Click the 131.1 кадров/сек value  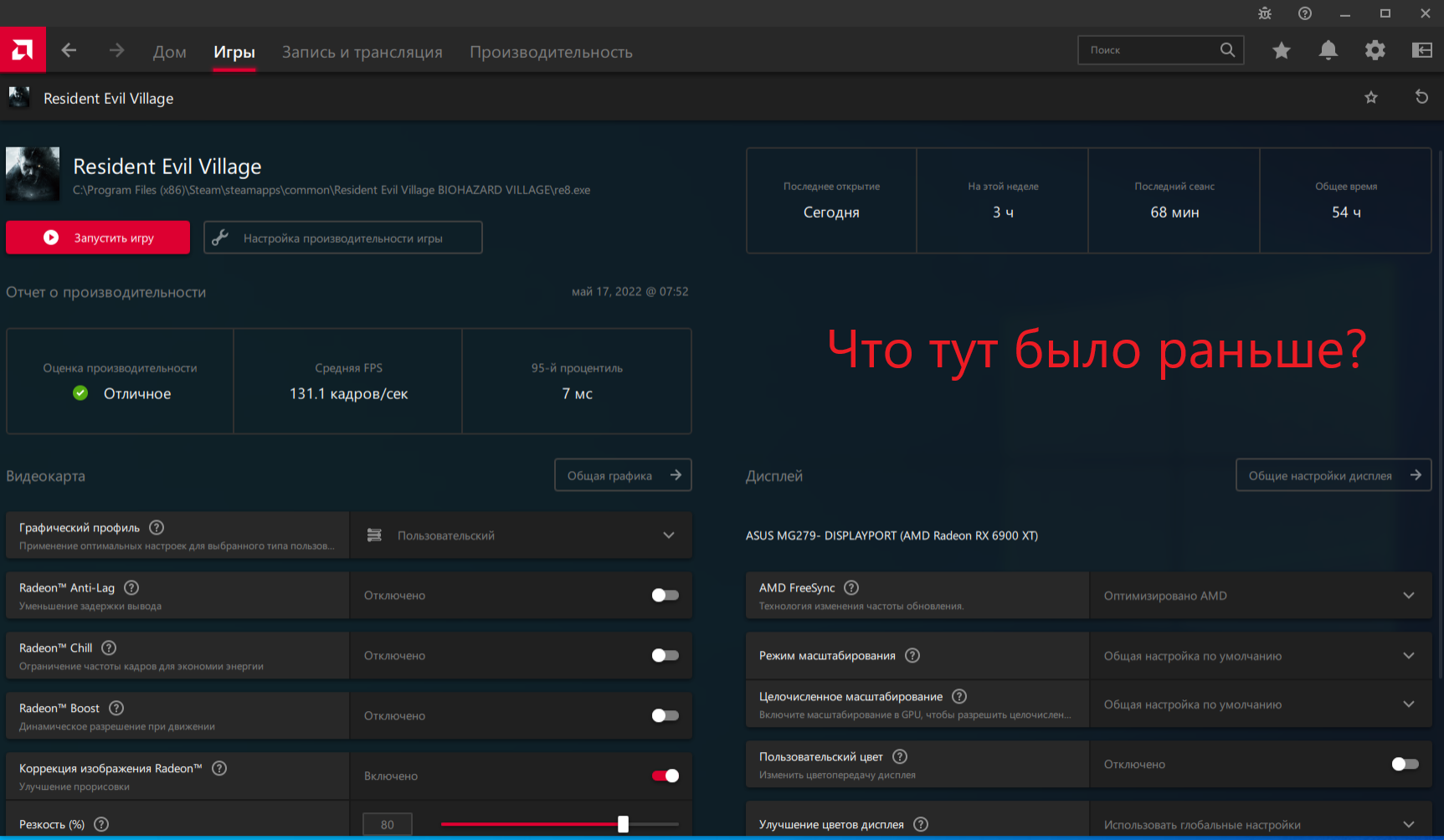348,393
